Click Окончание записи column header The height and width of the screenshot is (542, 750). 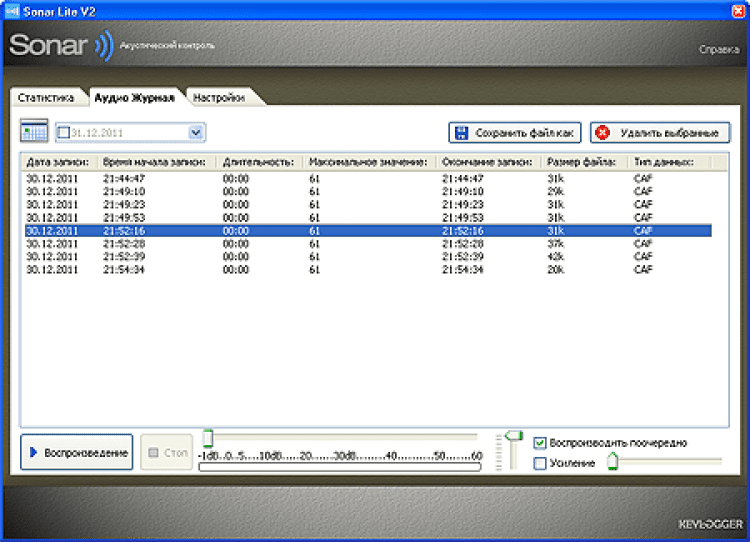click(489, 162)
